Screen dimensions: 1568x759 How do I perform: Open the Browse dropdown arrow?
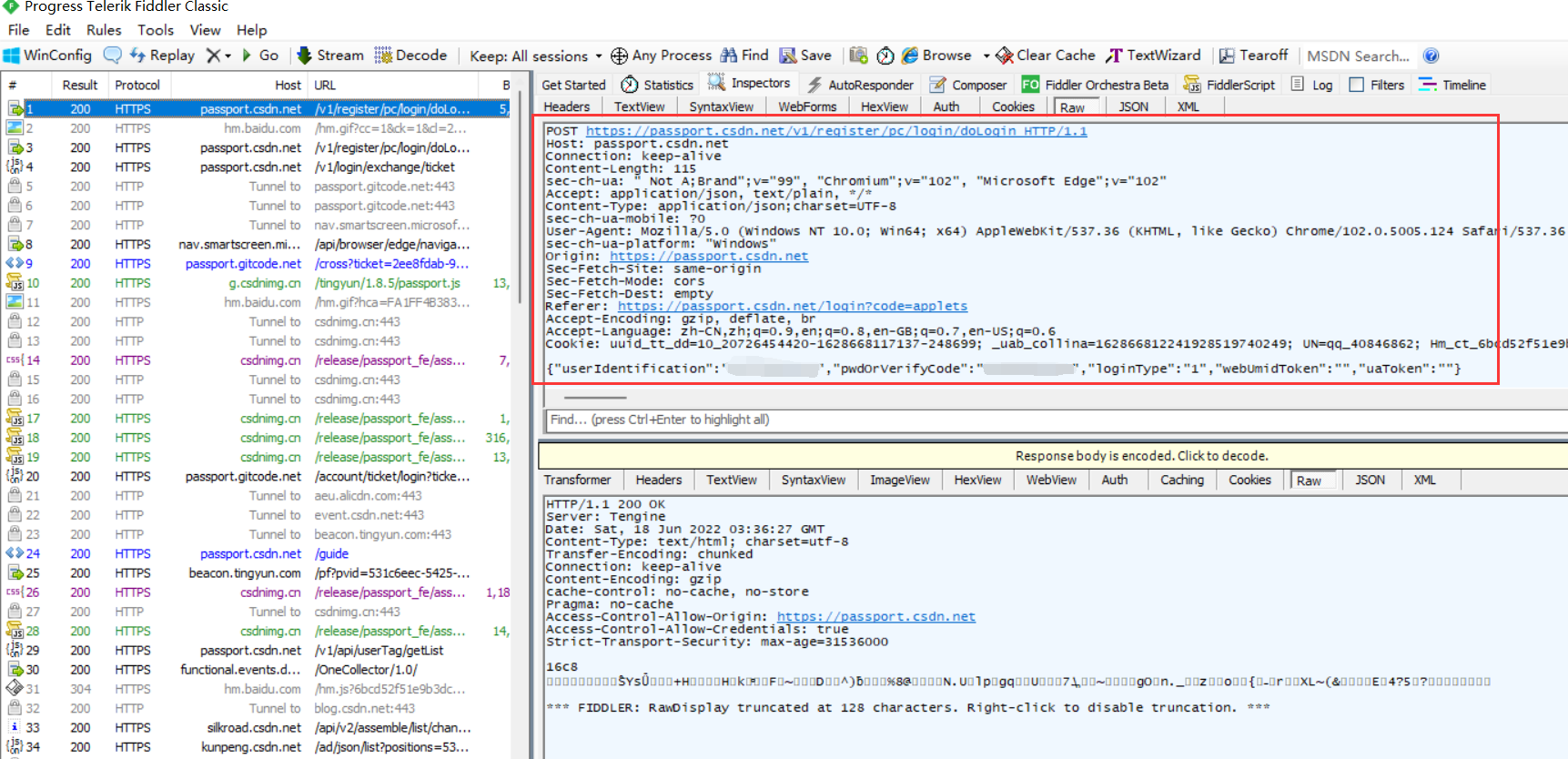(986, 56)
